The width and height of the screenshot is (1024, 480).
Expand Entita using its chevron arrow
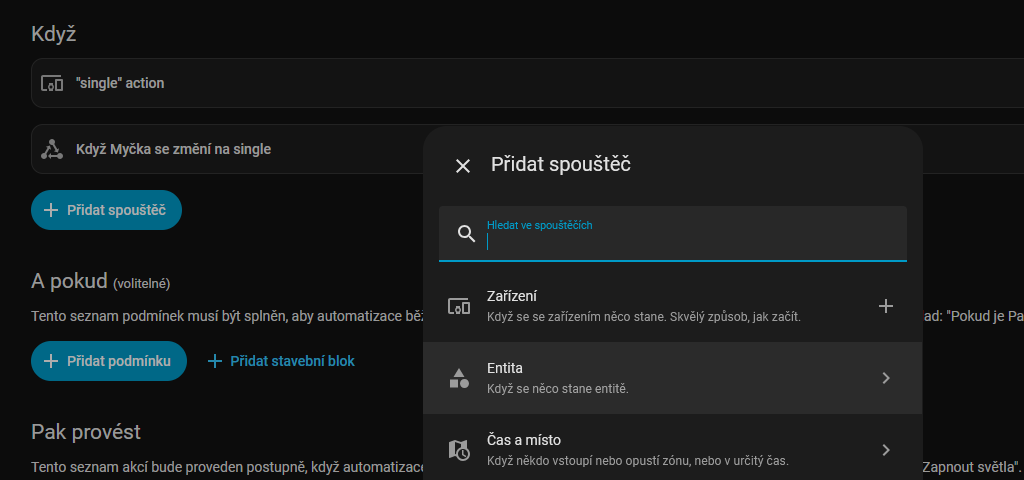click(x=885, y=378)
